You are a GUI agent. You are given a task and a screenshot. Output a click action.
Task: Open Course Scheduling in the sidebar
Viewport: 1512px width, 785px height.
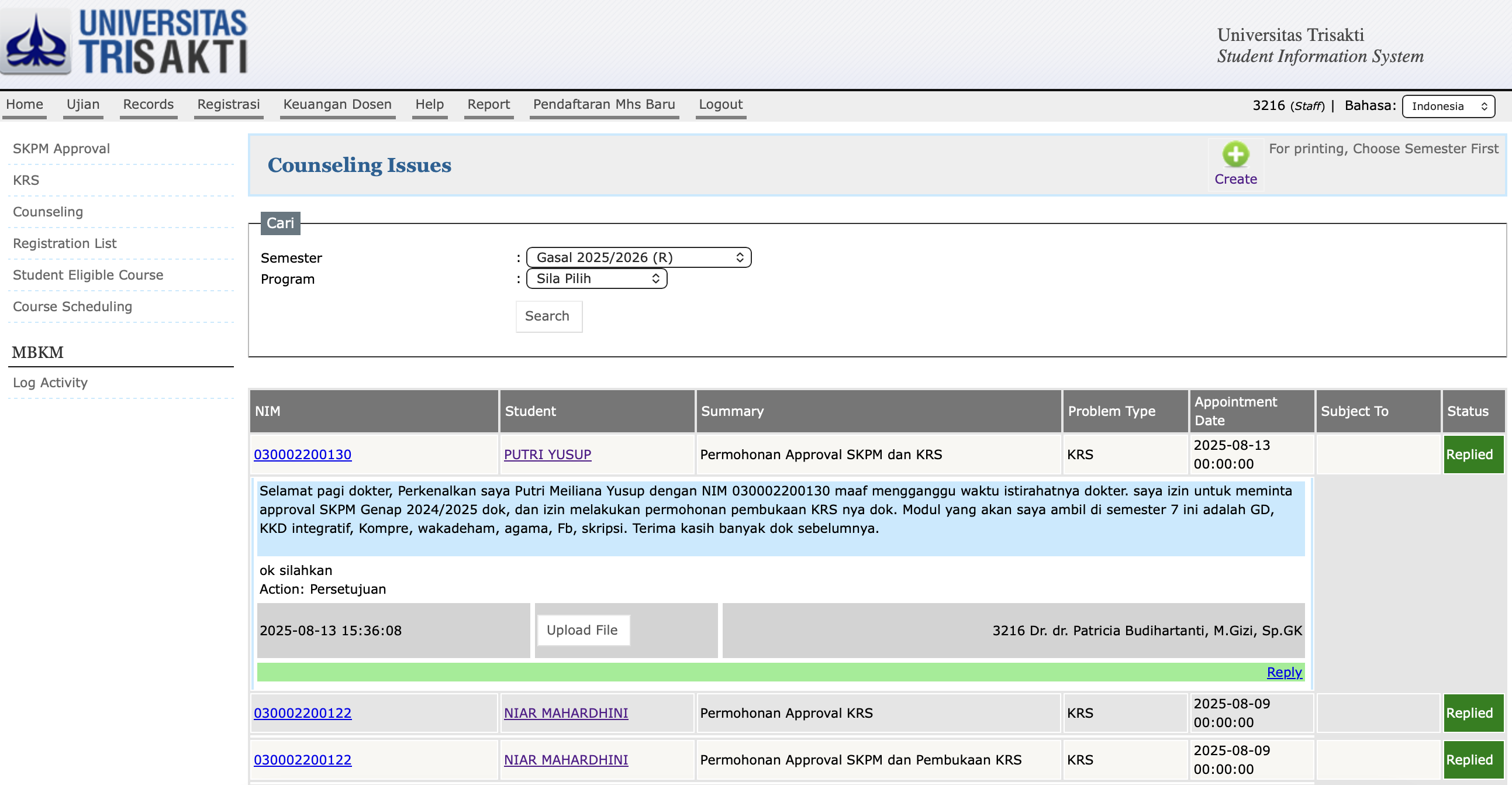[x=73, y=307]
